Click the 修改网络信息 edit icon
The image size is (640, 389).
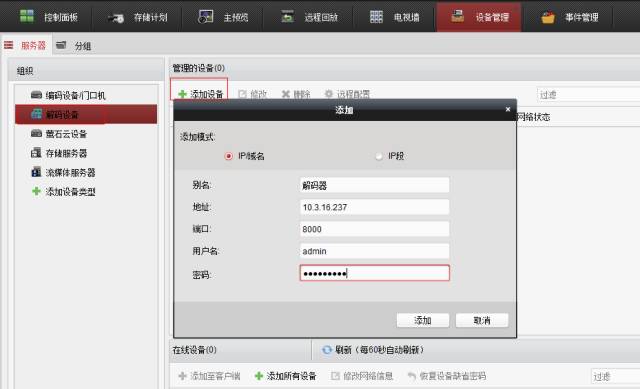335,376
